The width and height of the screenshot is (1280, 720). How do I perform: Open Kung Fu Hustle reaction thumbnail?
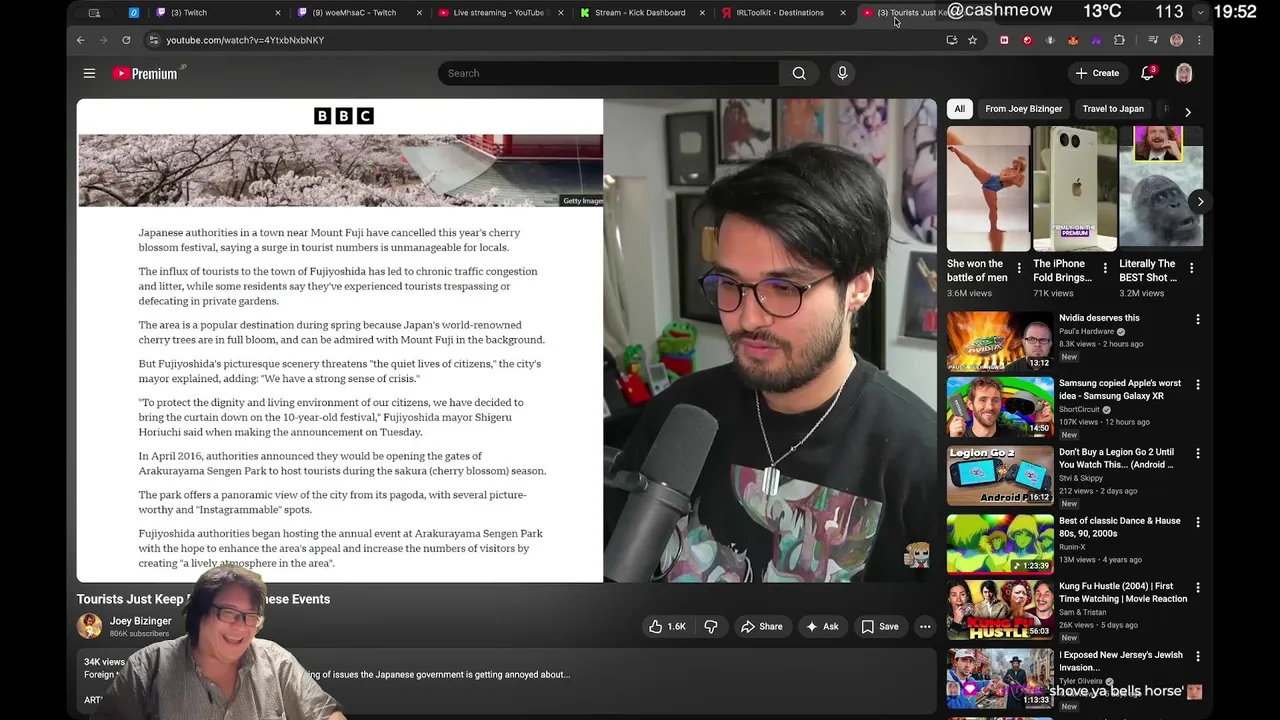1000,610
